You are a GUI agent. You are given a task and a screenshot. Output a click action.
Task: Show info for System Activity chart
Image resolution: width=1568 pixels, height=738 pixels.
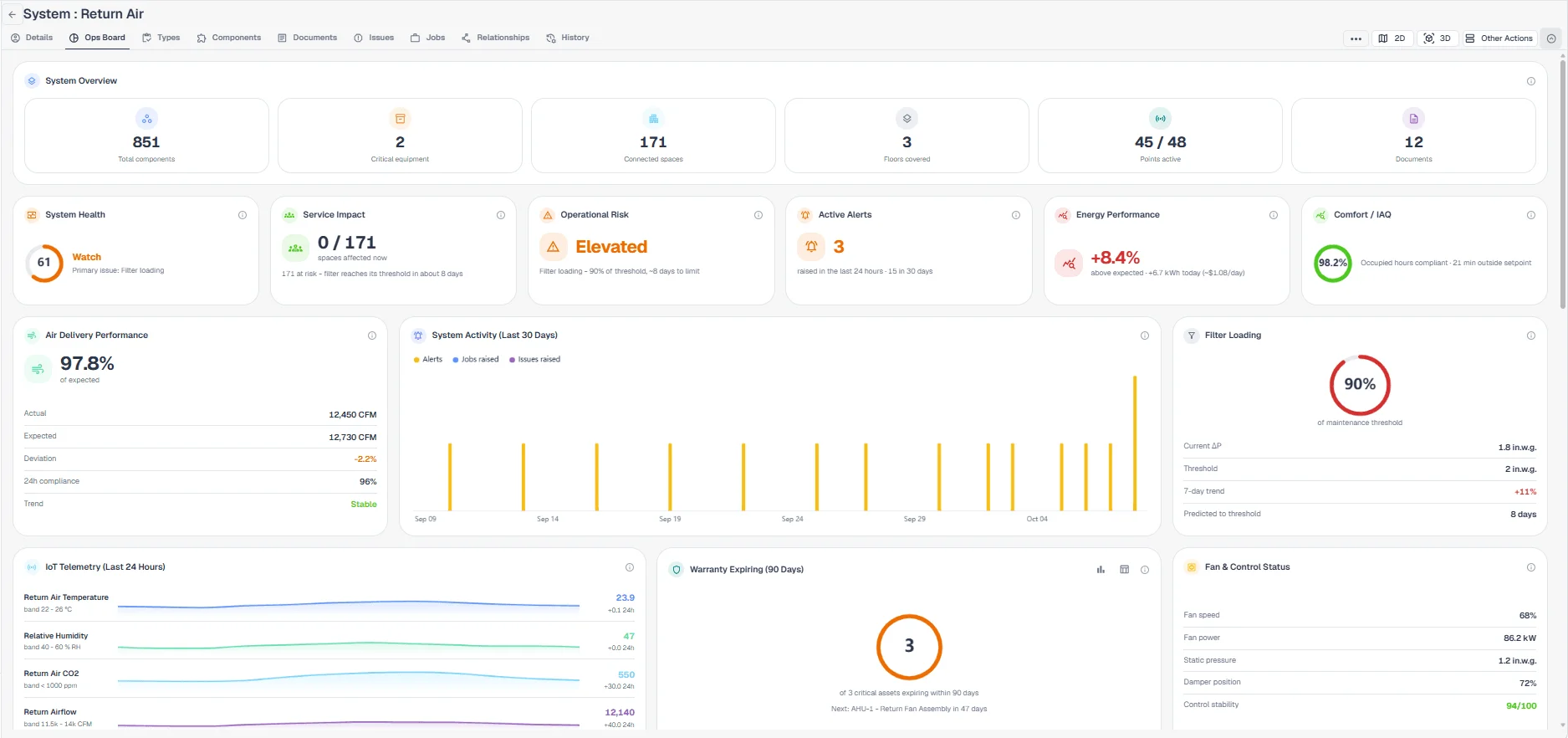click(1145, 336)
